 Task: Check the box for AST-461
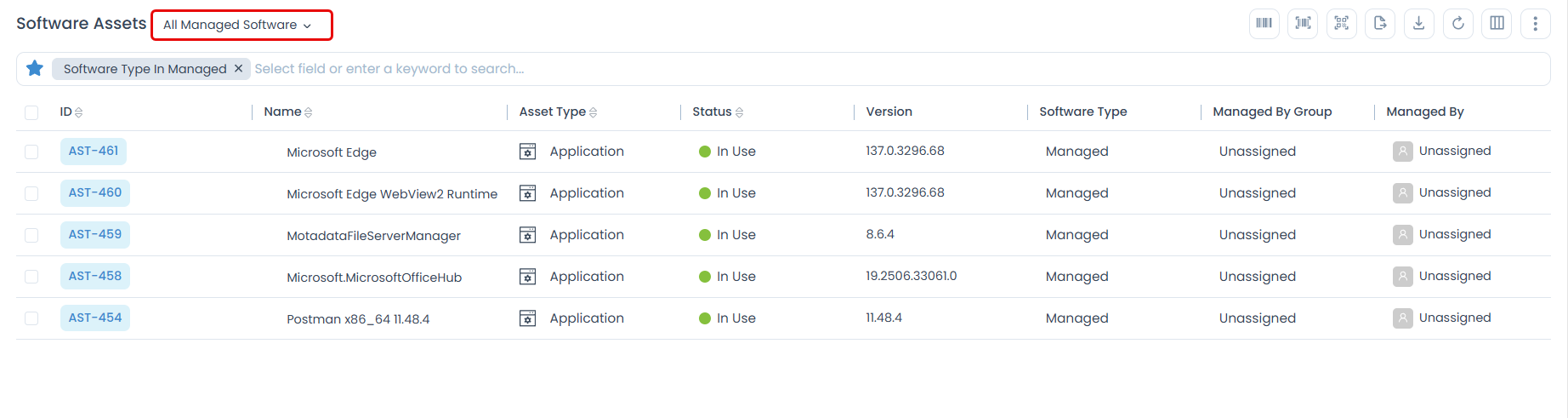[31, 152]
